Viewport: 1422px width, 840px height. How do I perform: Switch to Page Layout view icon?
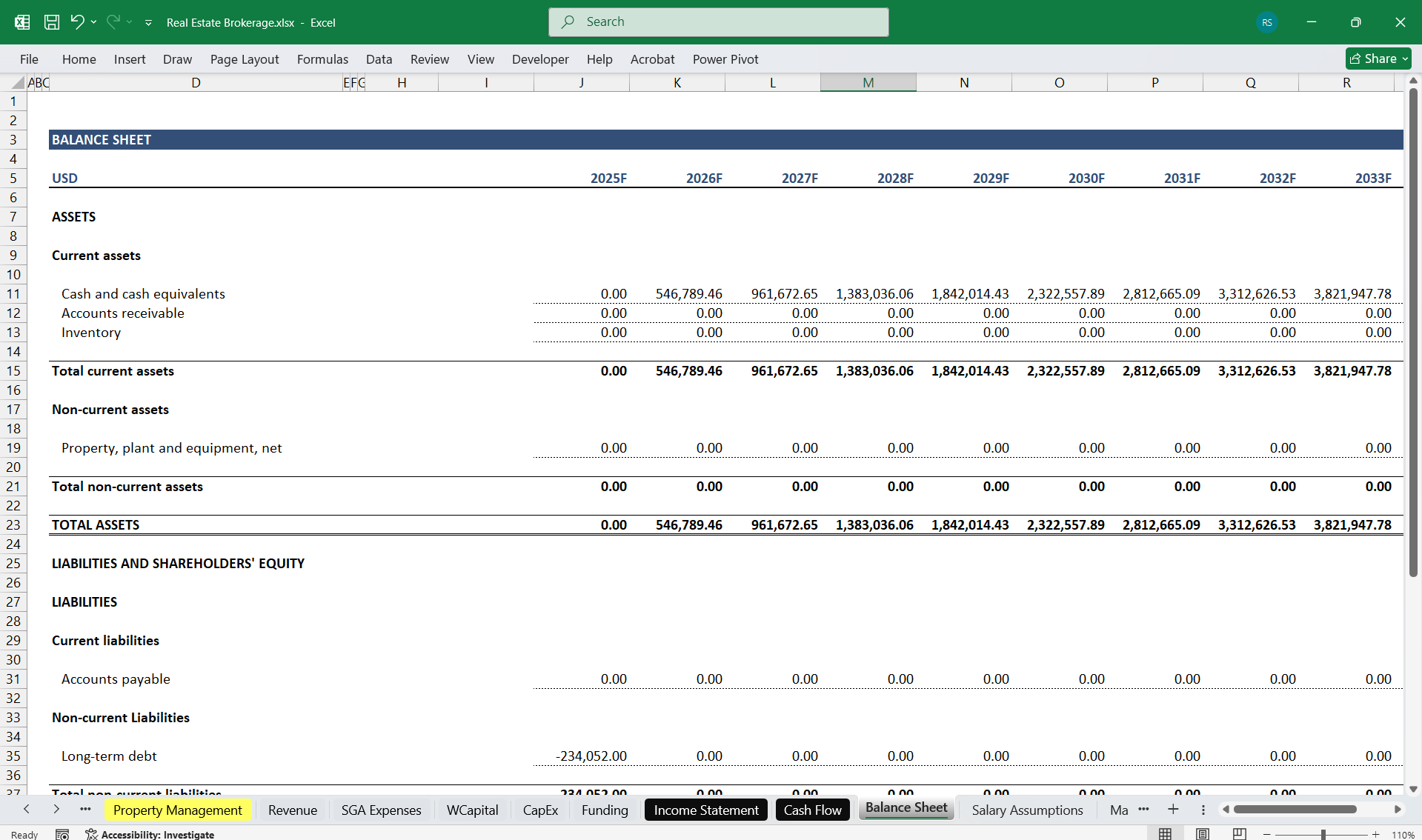coord(1203,834)
